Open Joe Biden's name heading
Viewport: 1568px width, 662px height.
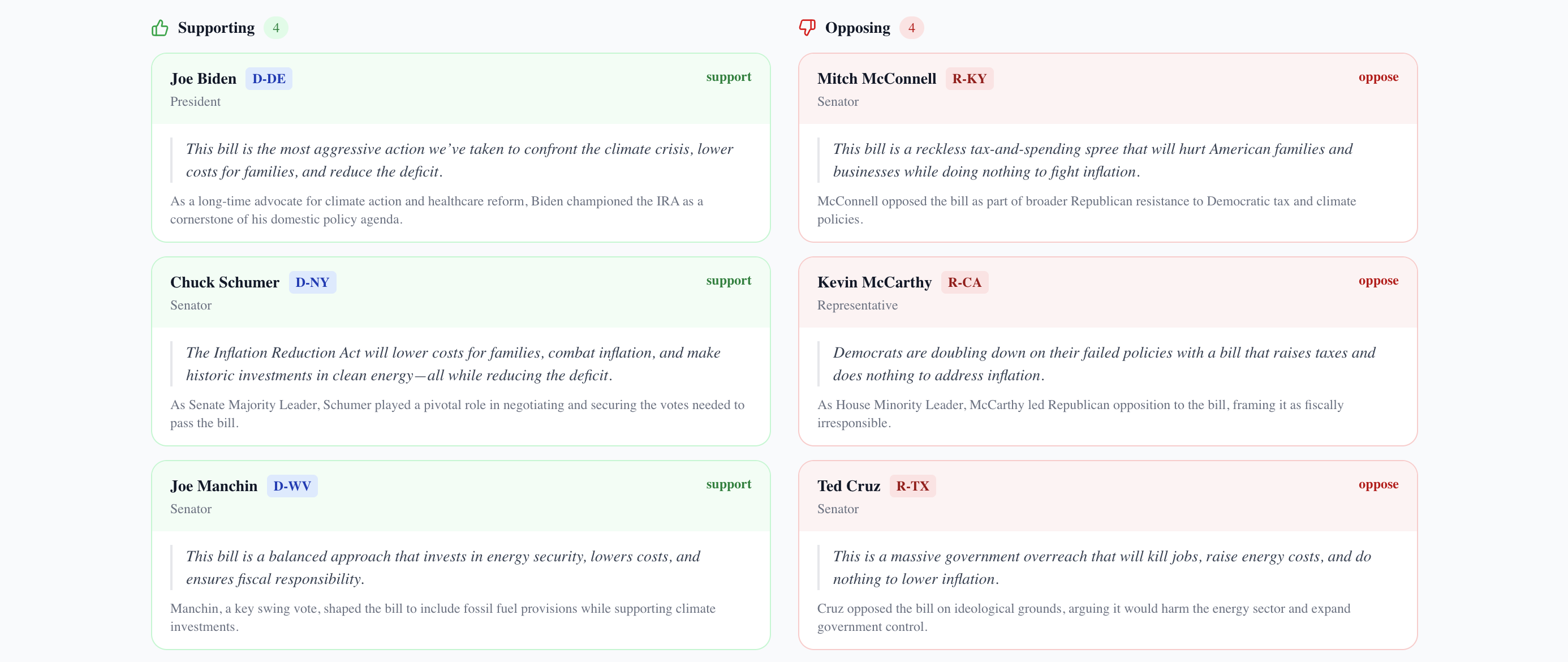point(203,79)
